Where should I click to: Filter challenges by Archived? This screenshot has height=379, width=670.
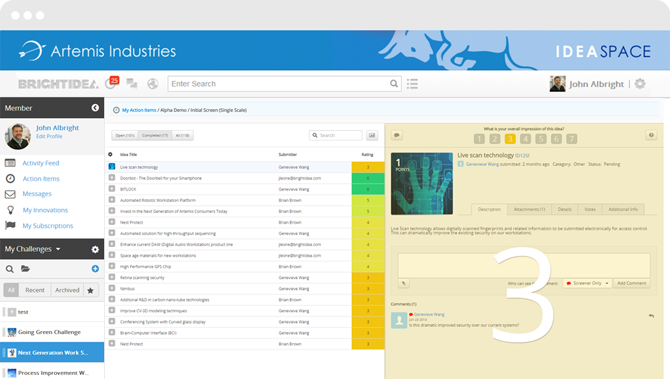[x=67, y=290]
